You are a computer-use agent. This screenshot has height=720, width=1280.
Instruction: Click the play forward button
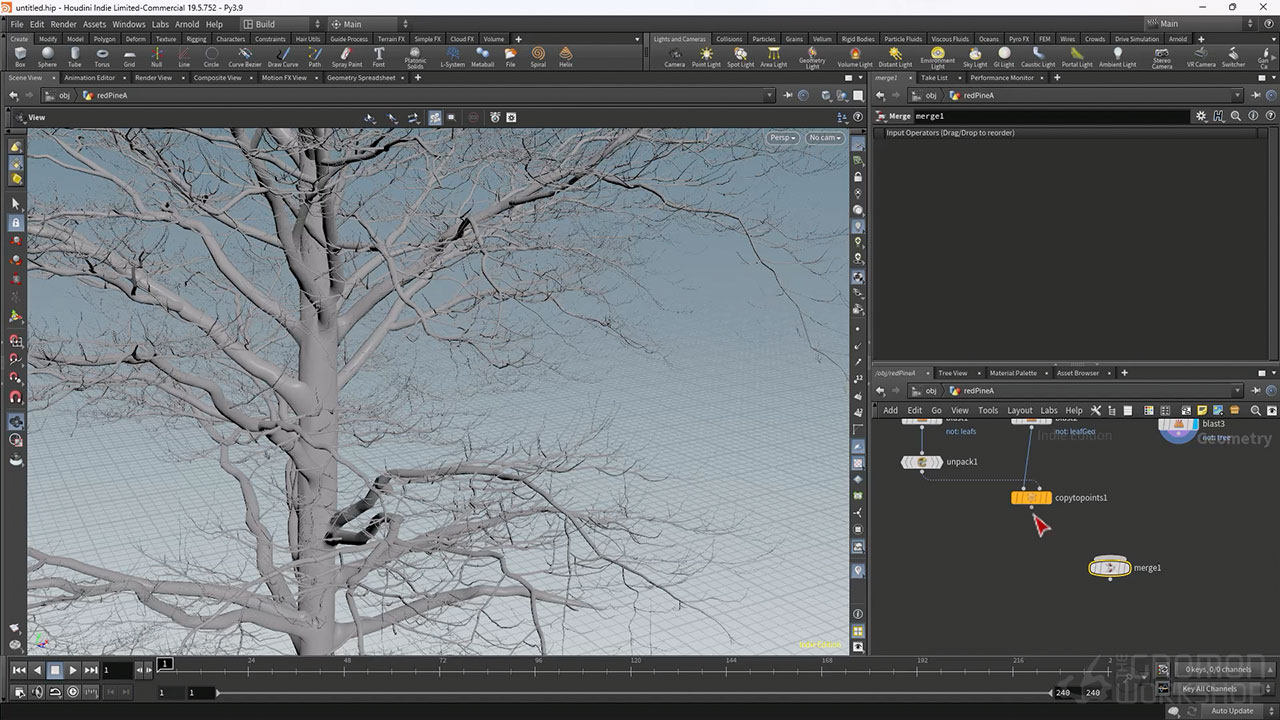[x=73, y=670]
